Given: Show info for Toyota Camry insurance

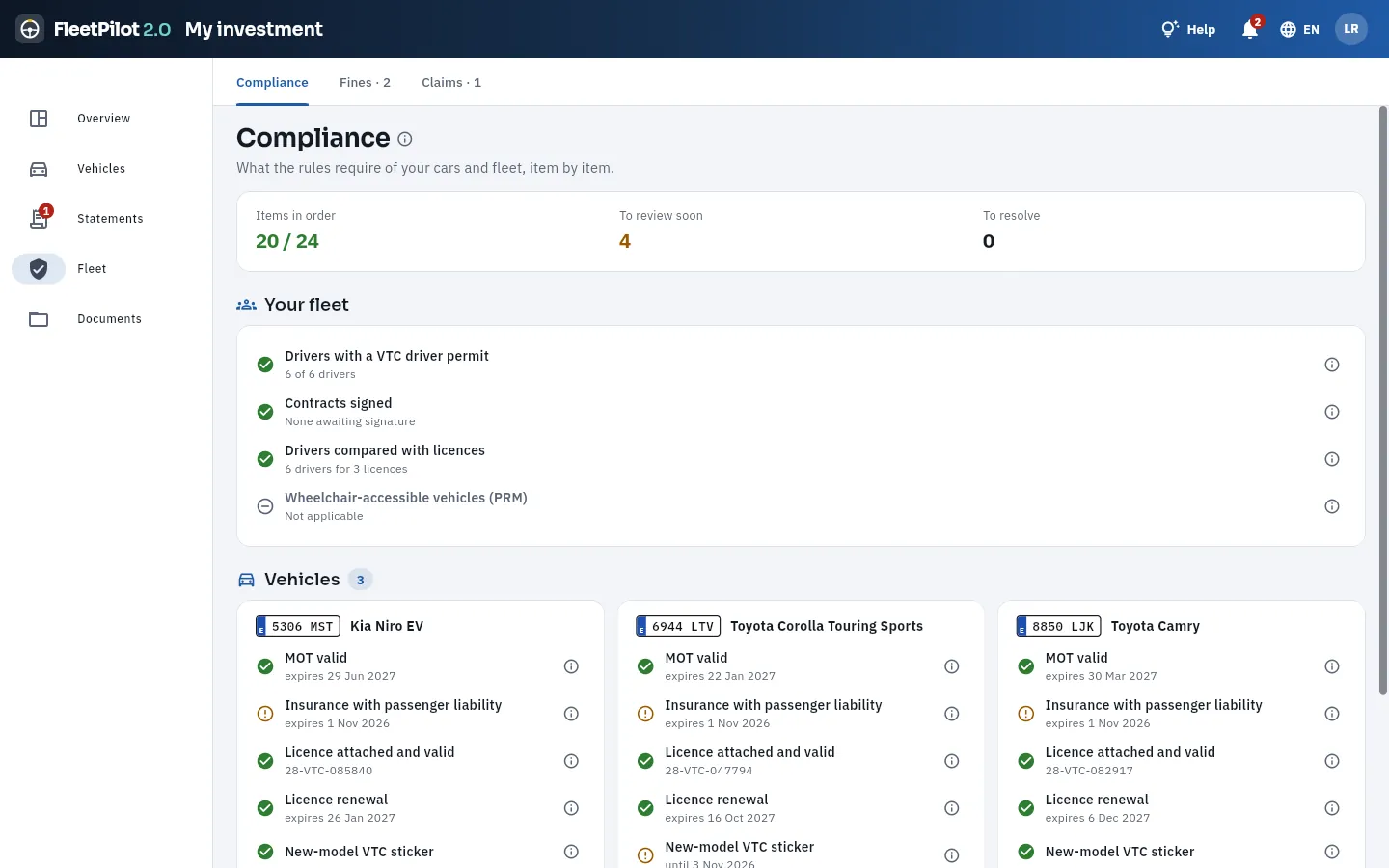Looking at the screenshot, I should [x=1332, y=714].
